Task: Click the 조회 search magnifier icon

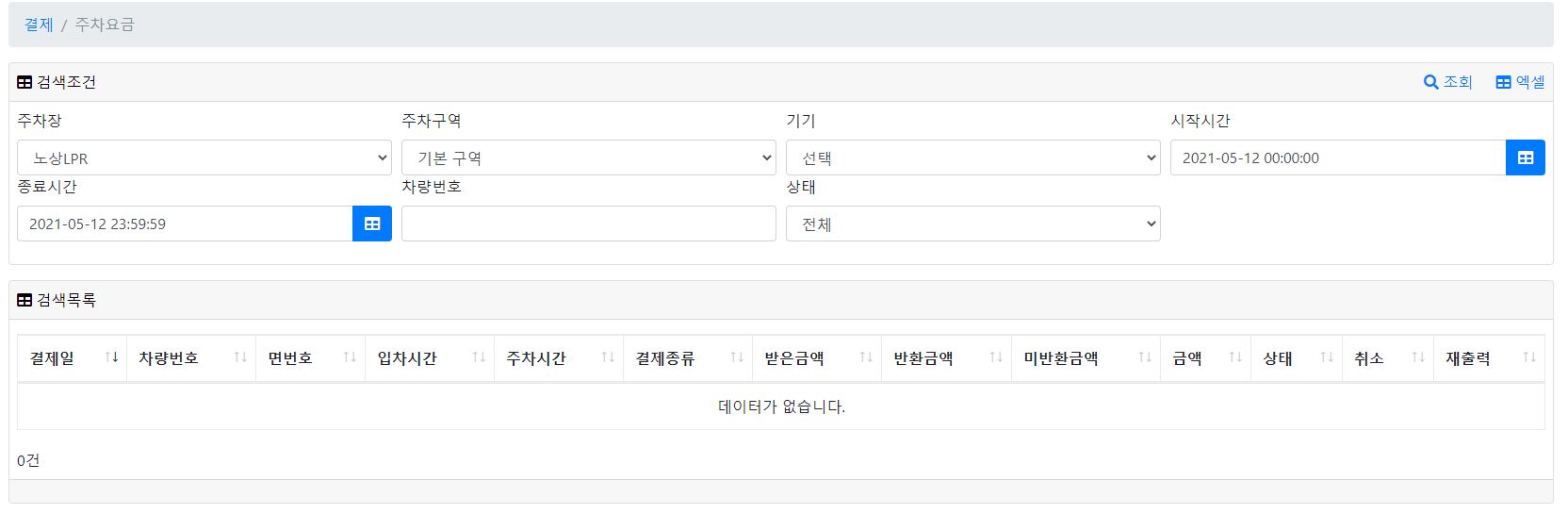Action: (1430, 82)
